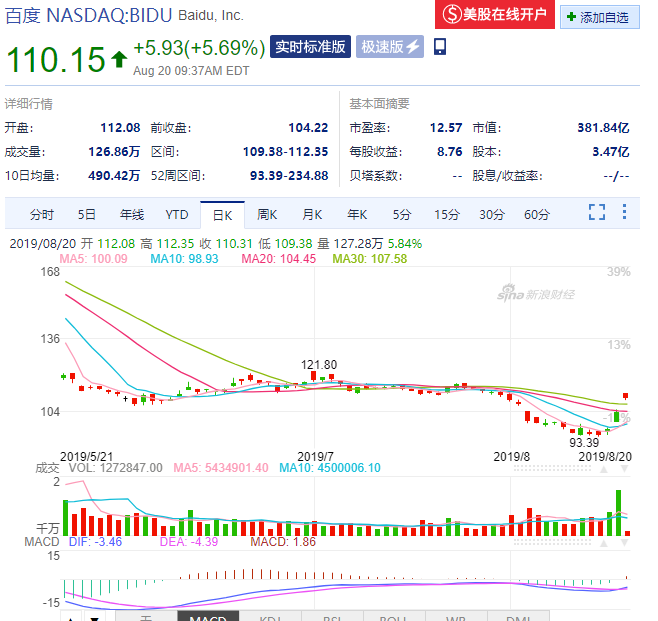The image size is (658, 621).
Task: Click the tallest green volume bar
Action: [619, 513]
